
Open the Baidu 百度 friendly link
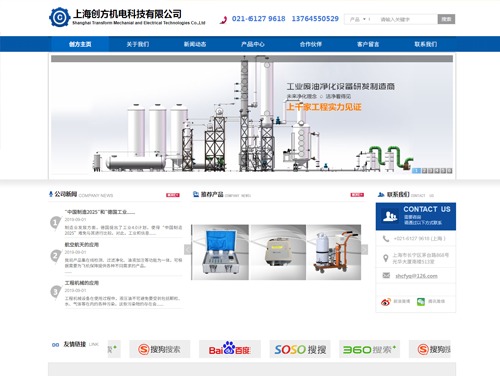230,349
